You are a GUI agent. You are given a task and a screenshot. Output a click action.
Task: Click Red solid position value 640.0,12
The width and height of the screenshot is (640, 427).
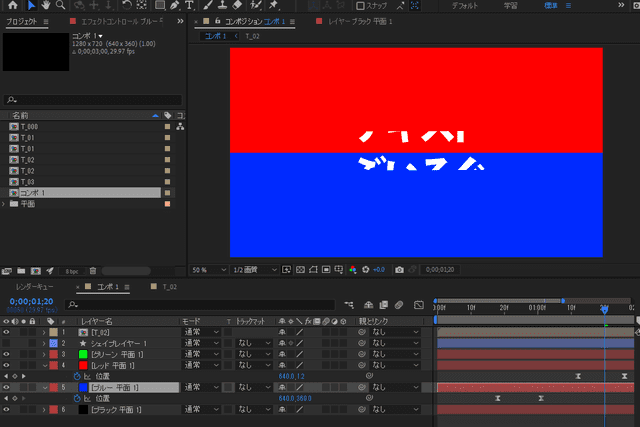coord(291,376)
